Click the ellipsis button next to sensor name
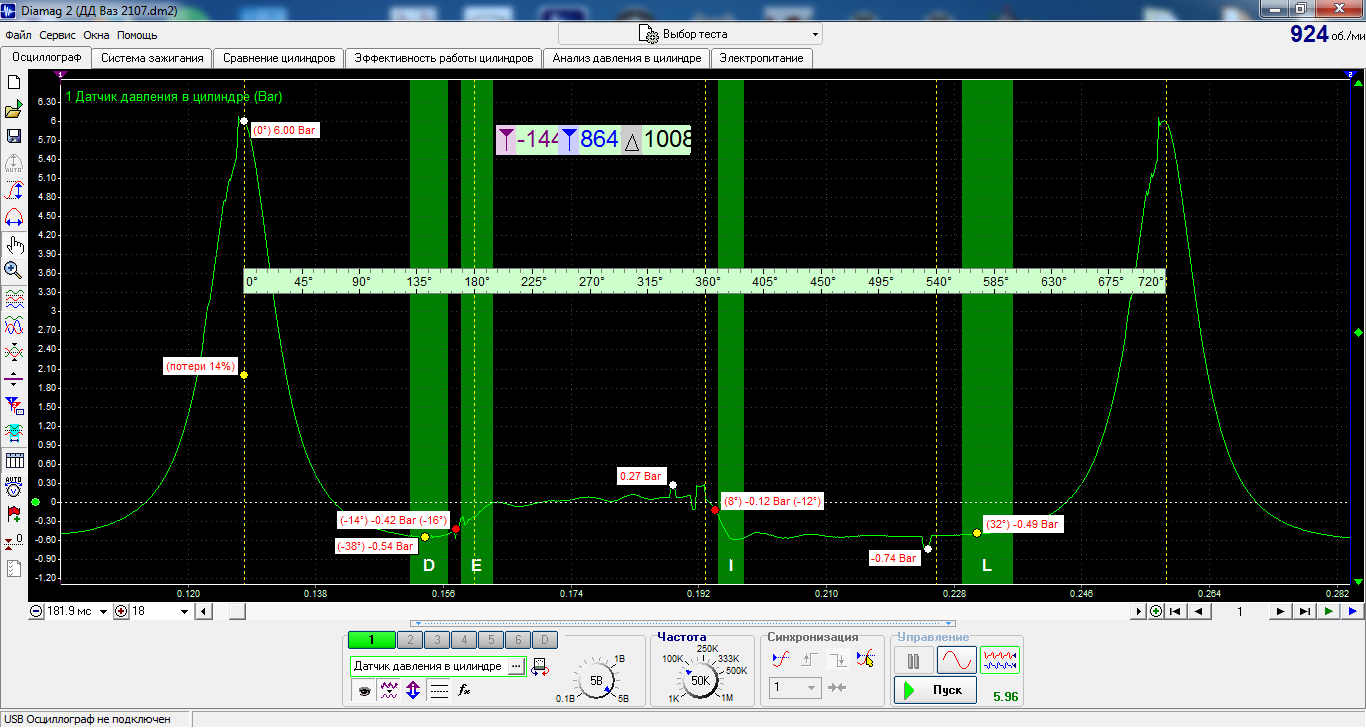The width and height of the screenshot is (1366, 728). pos(516,666)
